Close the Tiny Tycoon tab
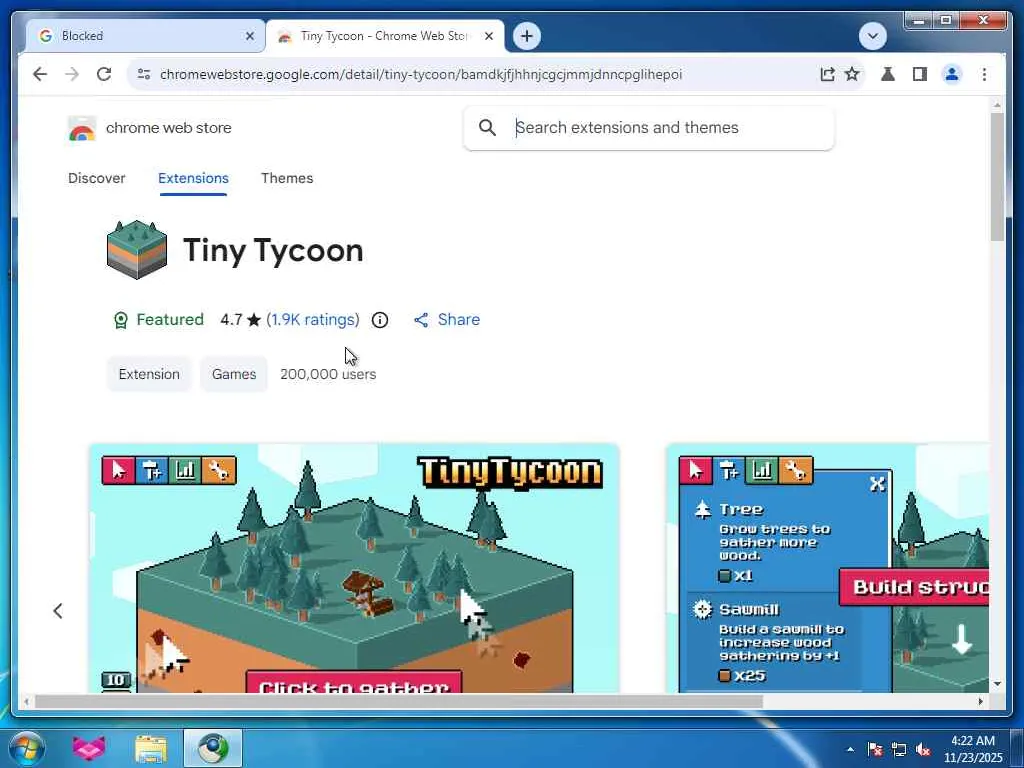This screenshot has width=1024, height=768. click(488, 36)
